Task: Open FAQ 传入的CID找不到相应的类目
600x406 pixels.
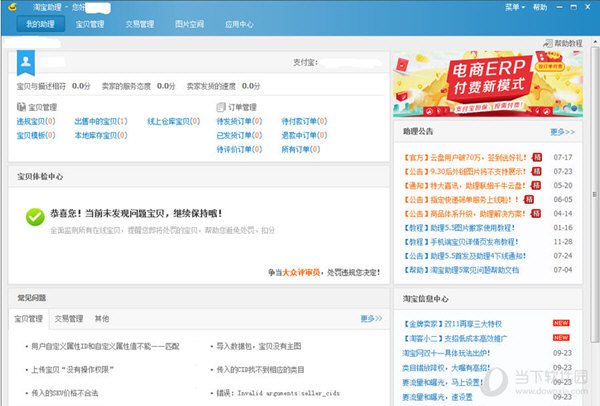Action: pyautogui.click(x=260, y=370)
